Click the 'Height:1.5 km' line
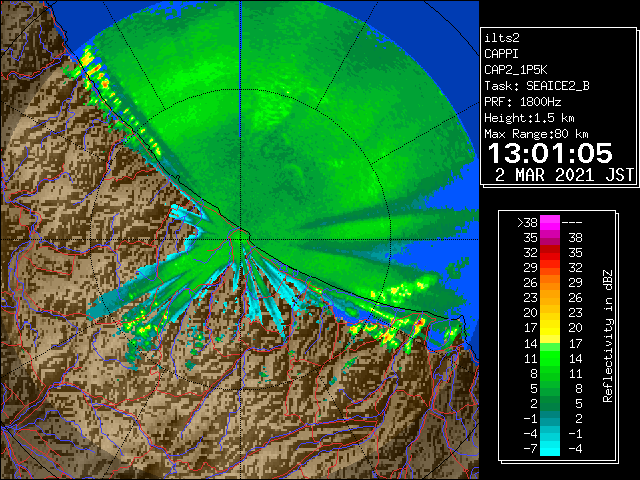The image size is (640, 480). tap(529, 118)
